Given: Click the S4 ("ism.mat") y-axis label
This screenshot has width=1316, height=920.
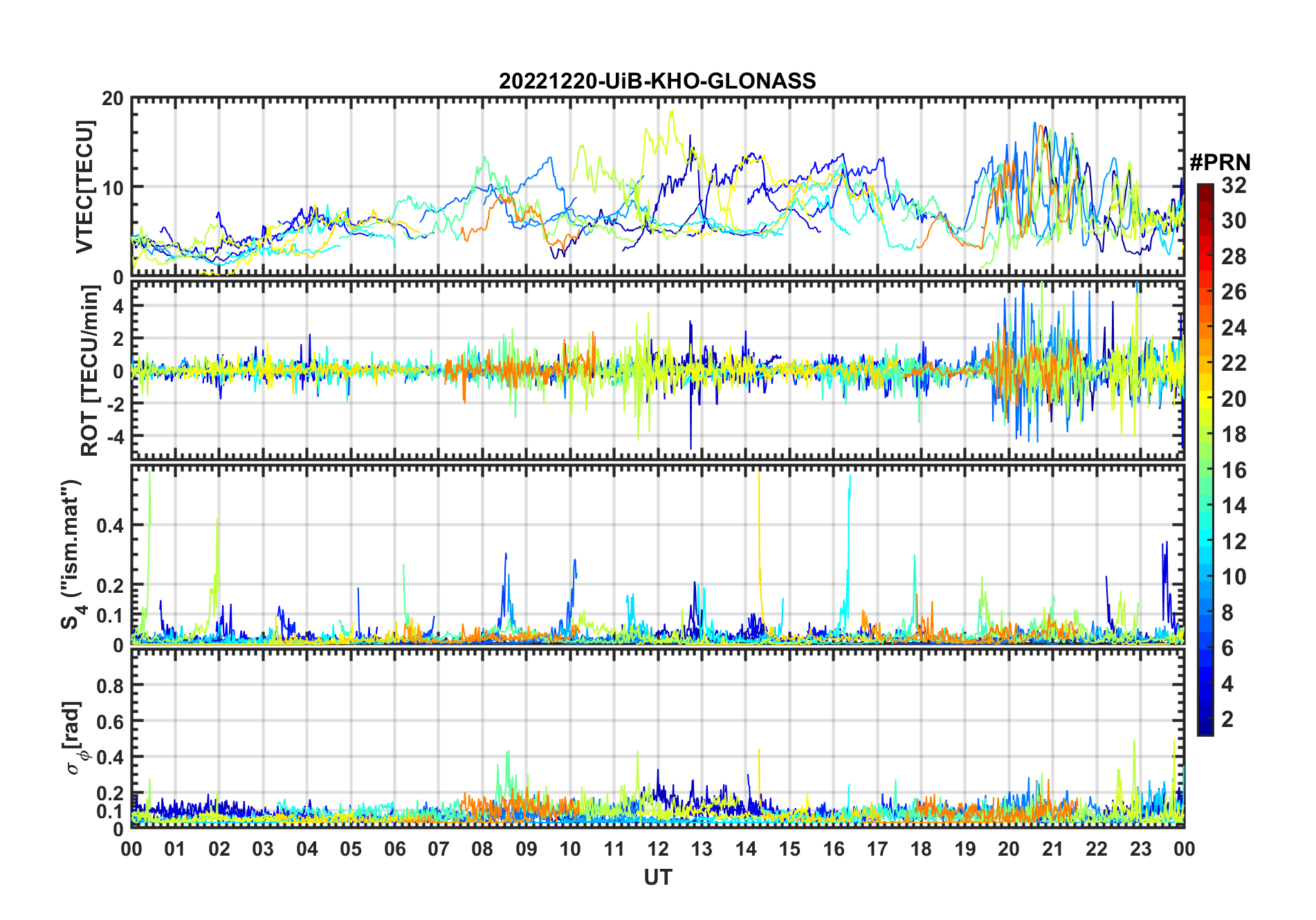Looking at the screenshot, I should pyautogui.click(x=71, y=555).
